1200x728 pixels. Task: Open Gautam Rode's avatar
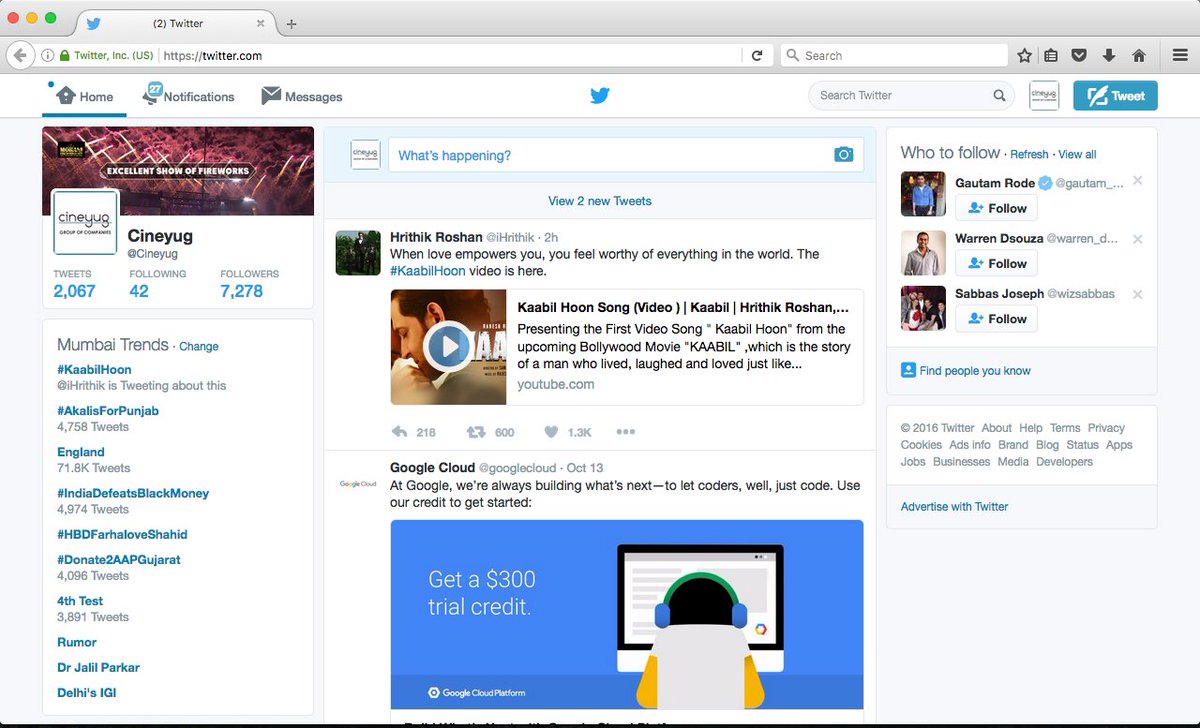pyautogui.click(x=923, y=194)
